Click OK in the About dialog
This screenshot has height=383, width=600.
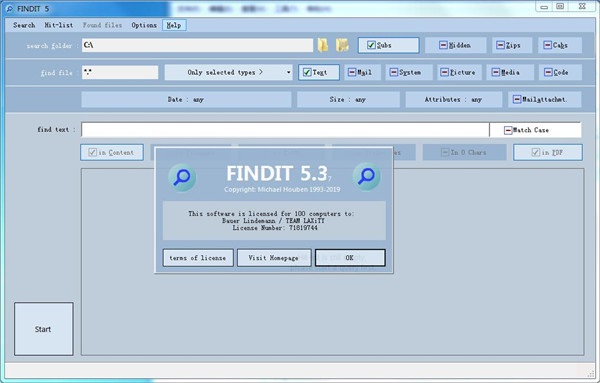tap(350, 258)
